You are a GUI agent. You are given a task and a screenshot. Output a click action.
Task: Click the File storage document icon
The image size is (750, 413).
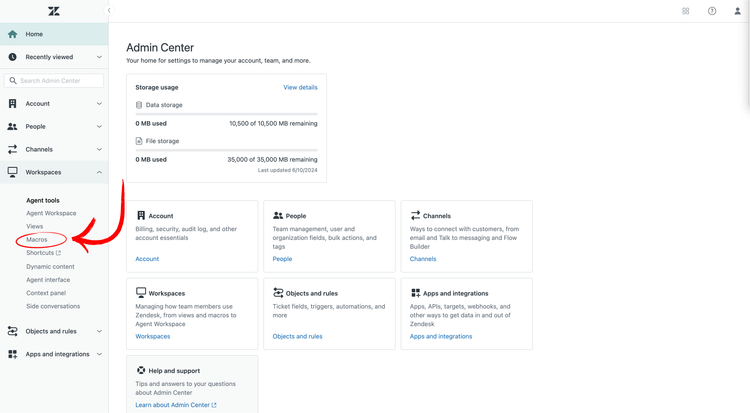[x=139, y=141]
